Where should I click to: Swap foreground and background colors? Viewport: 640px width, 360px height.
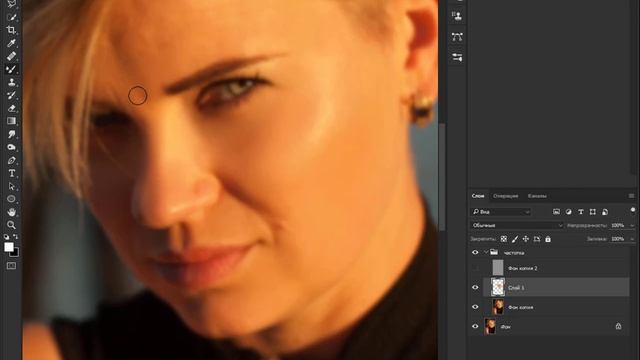click(x=16, y=237)
